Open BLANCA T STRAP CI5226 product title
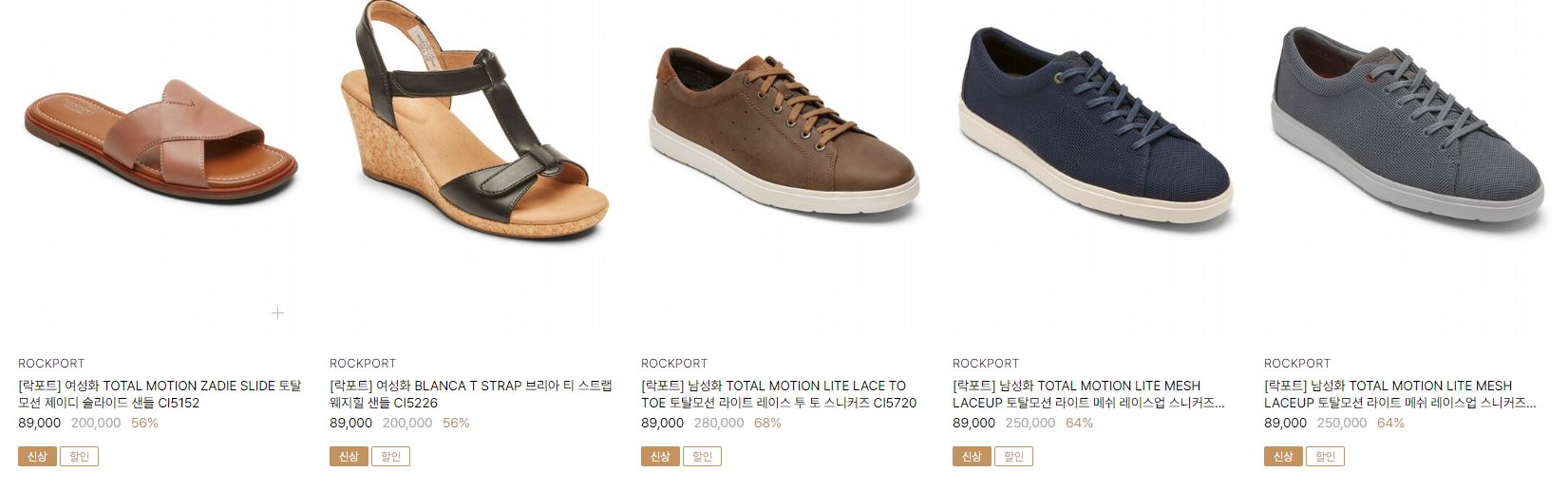The image size is (1568, 491). click(x=471, y=394)
